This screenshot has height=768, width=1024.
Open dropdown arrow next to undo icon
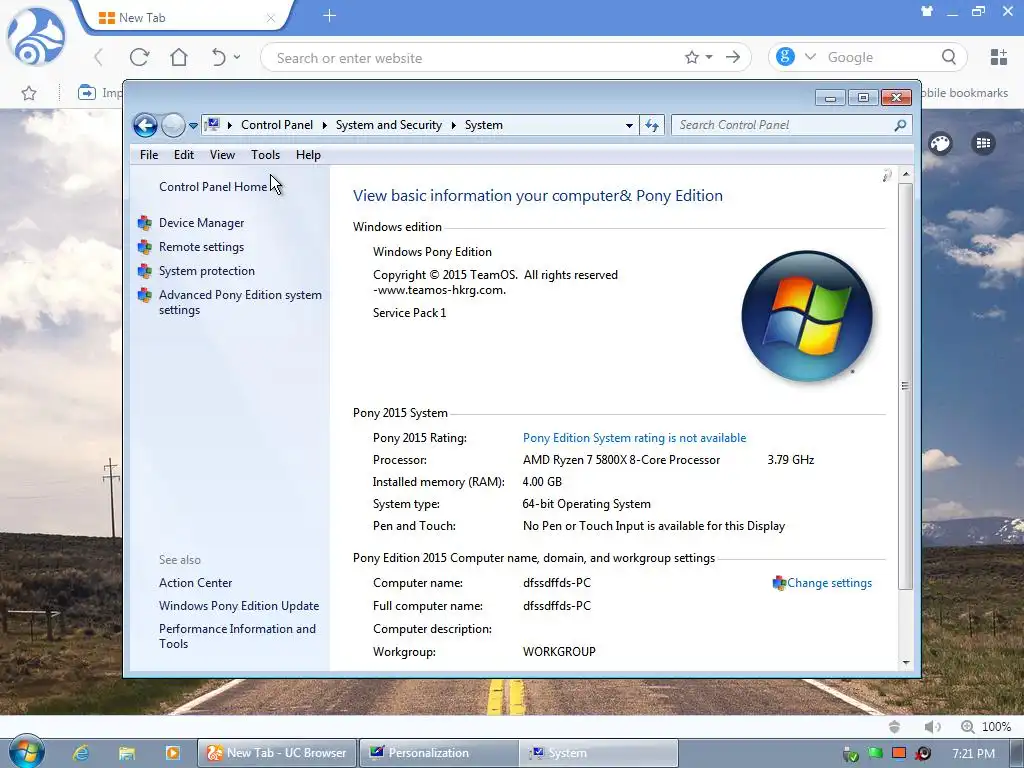[x=237, y=57]
